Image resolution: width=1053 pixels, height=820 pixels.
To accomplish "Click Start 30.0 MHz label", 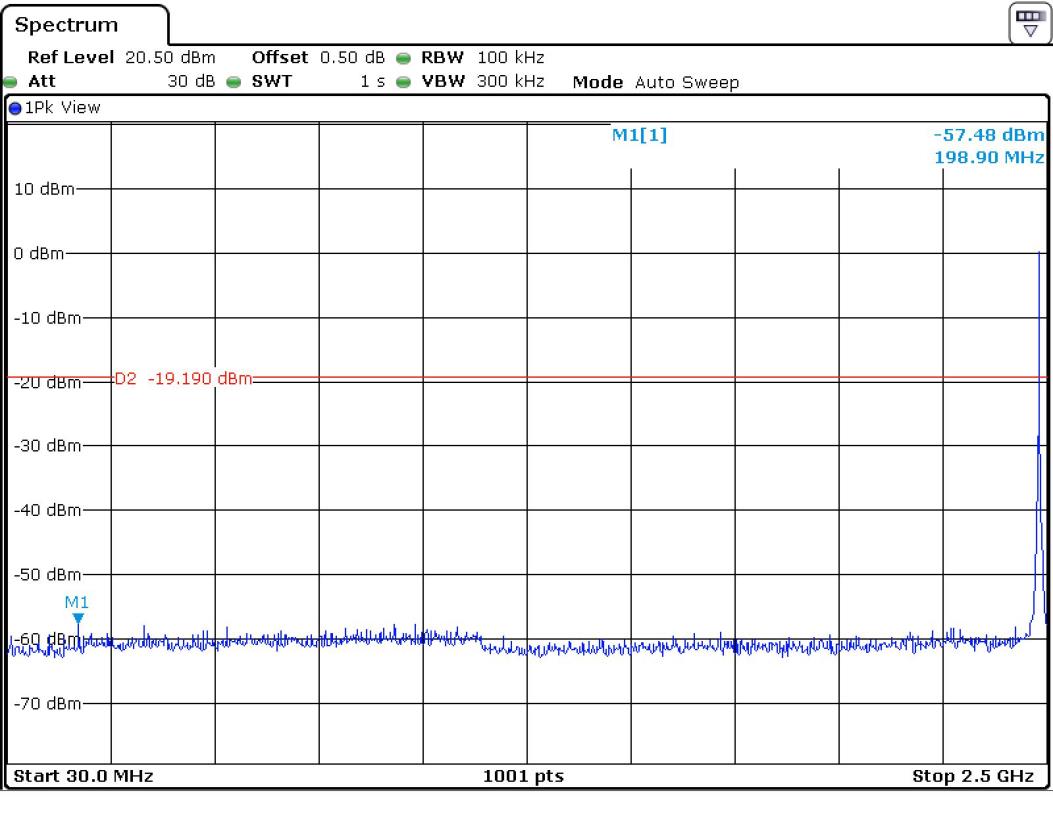I will (x=83, y=776).
